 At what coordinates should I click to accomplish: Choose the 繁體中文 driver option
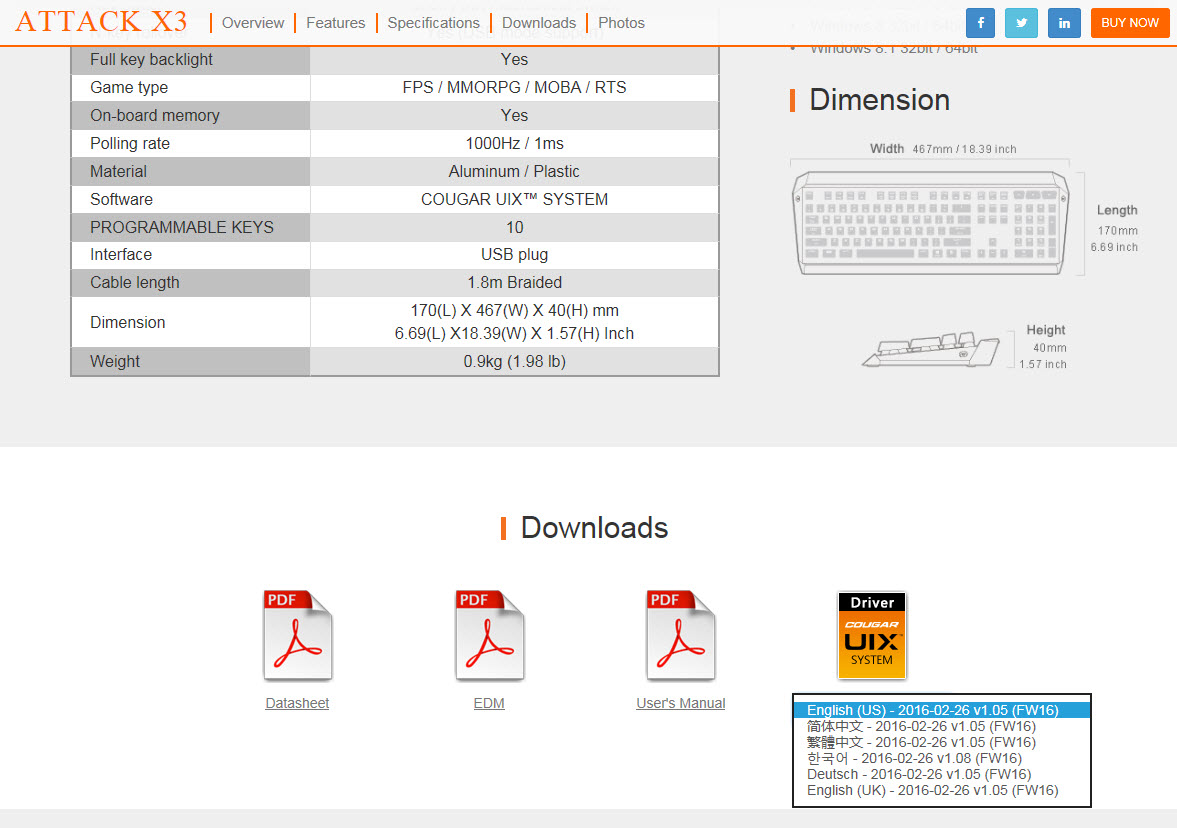[942, 742]
